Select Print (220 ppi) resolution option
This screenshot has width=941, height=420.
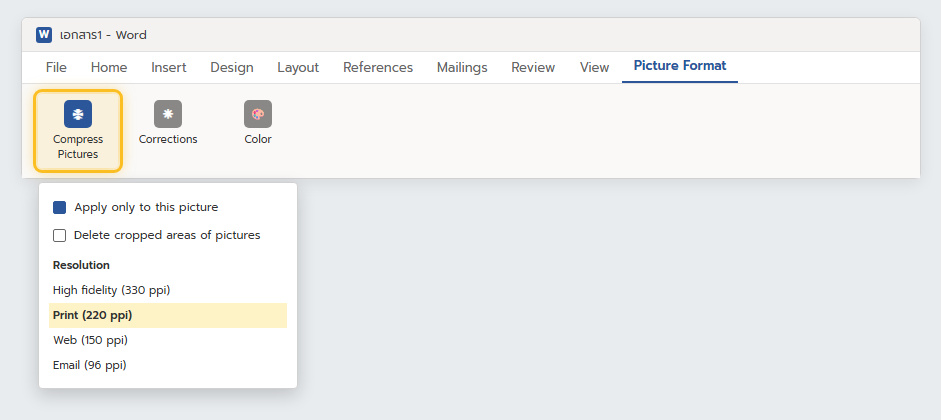coord(168,316)
